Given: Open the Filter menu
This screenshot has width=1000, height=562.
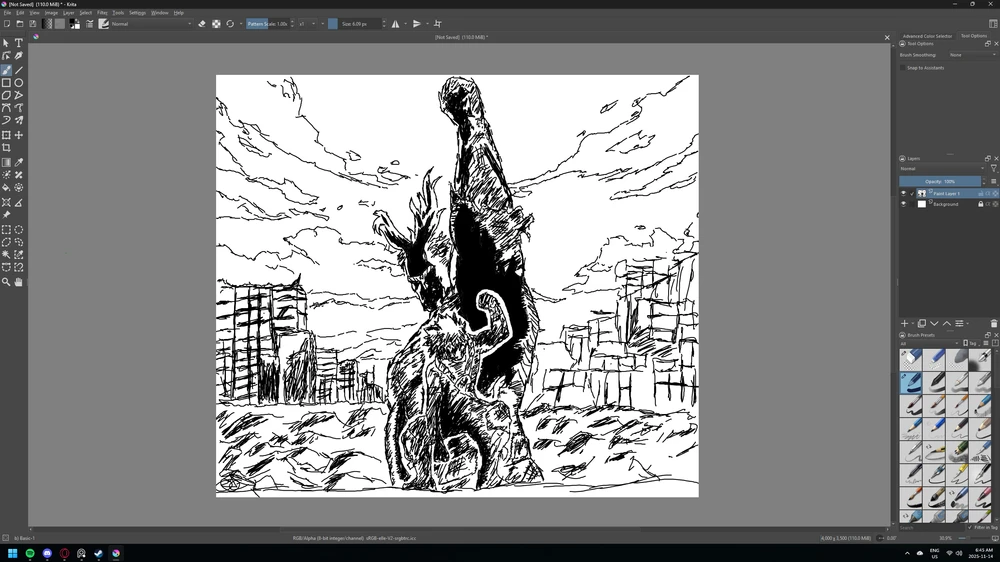Looking at the screenshot, I should tap(102, 13).
